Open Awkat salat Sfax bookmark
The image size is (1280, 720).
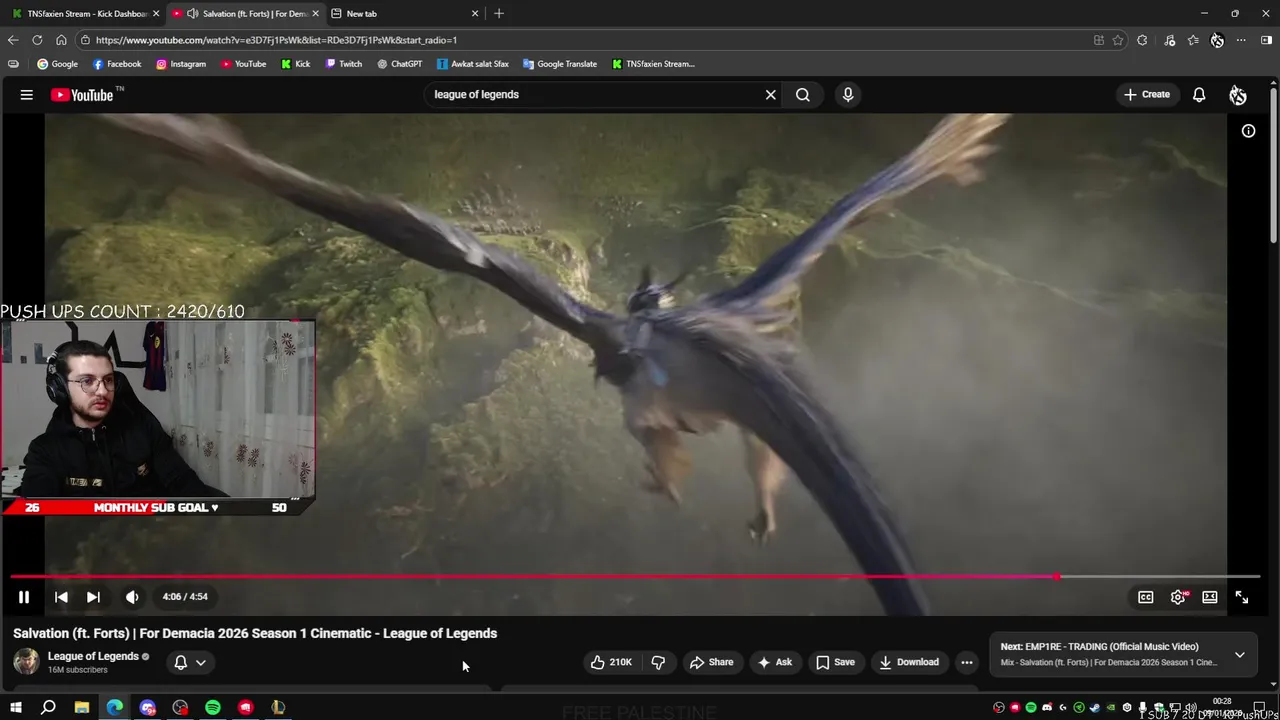coord(473,64)
